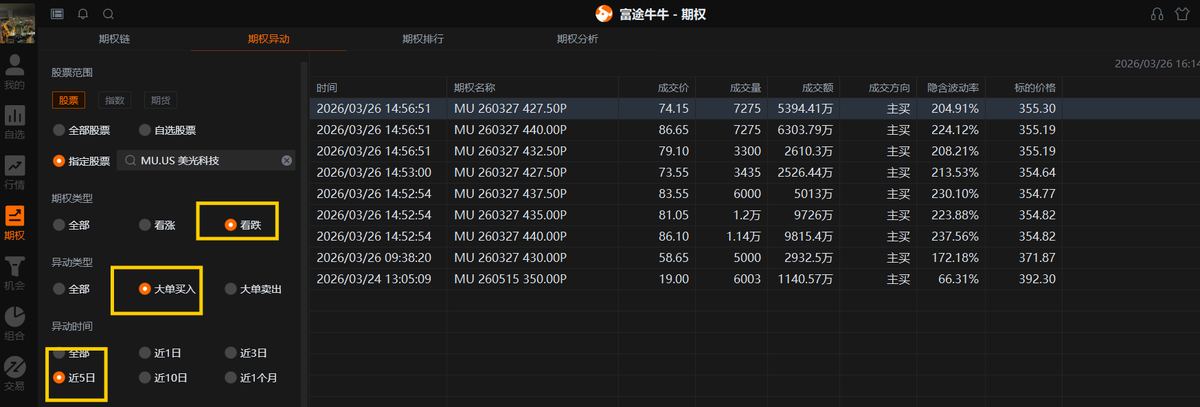Select the 期权 options sidebar icon
This screenshot has width=1200, height=407.
(x=15, y=224)
